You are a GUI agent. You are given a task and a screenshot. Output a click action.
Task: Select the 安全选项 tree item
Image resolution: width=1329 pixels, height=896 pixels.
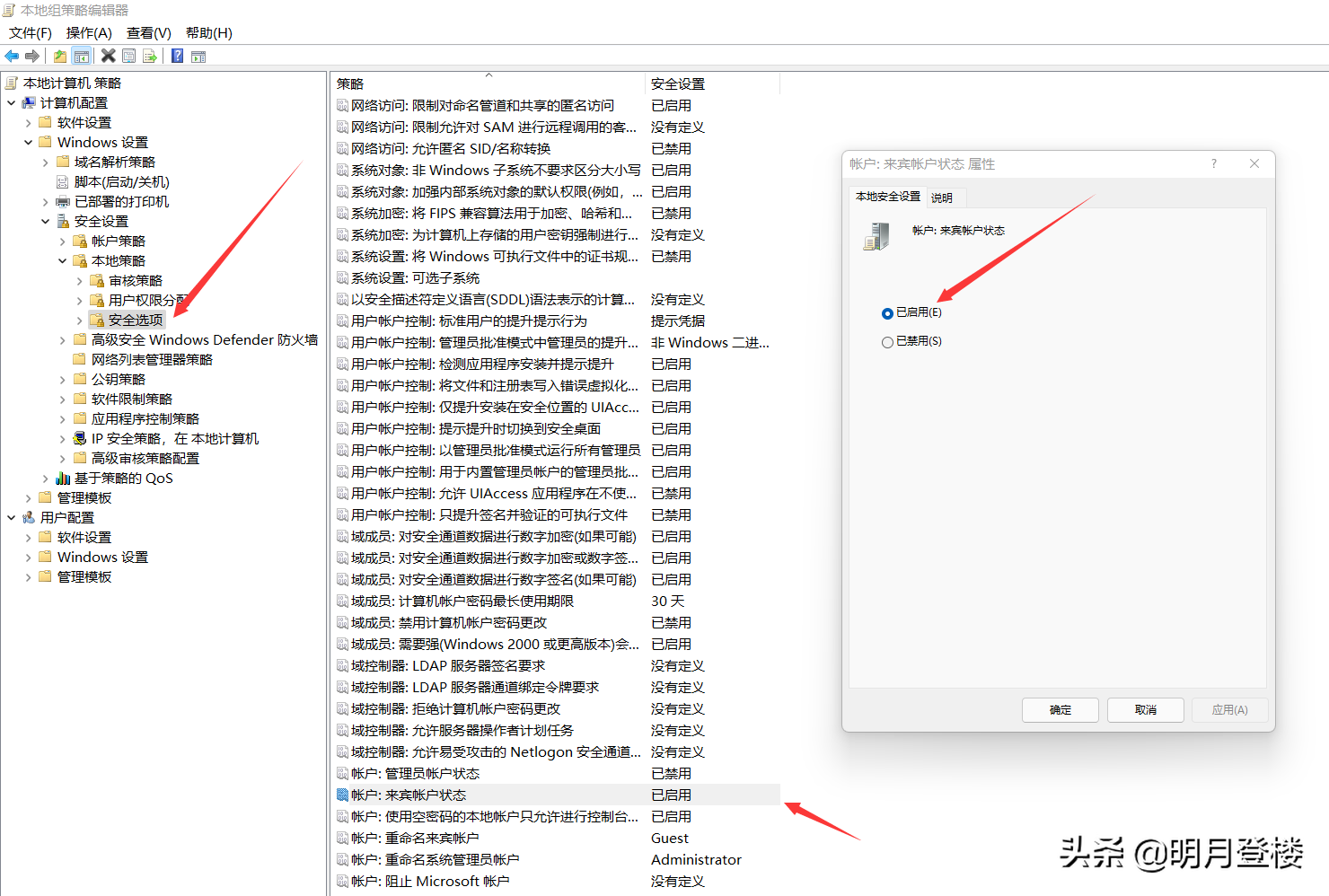(136, 320)
